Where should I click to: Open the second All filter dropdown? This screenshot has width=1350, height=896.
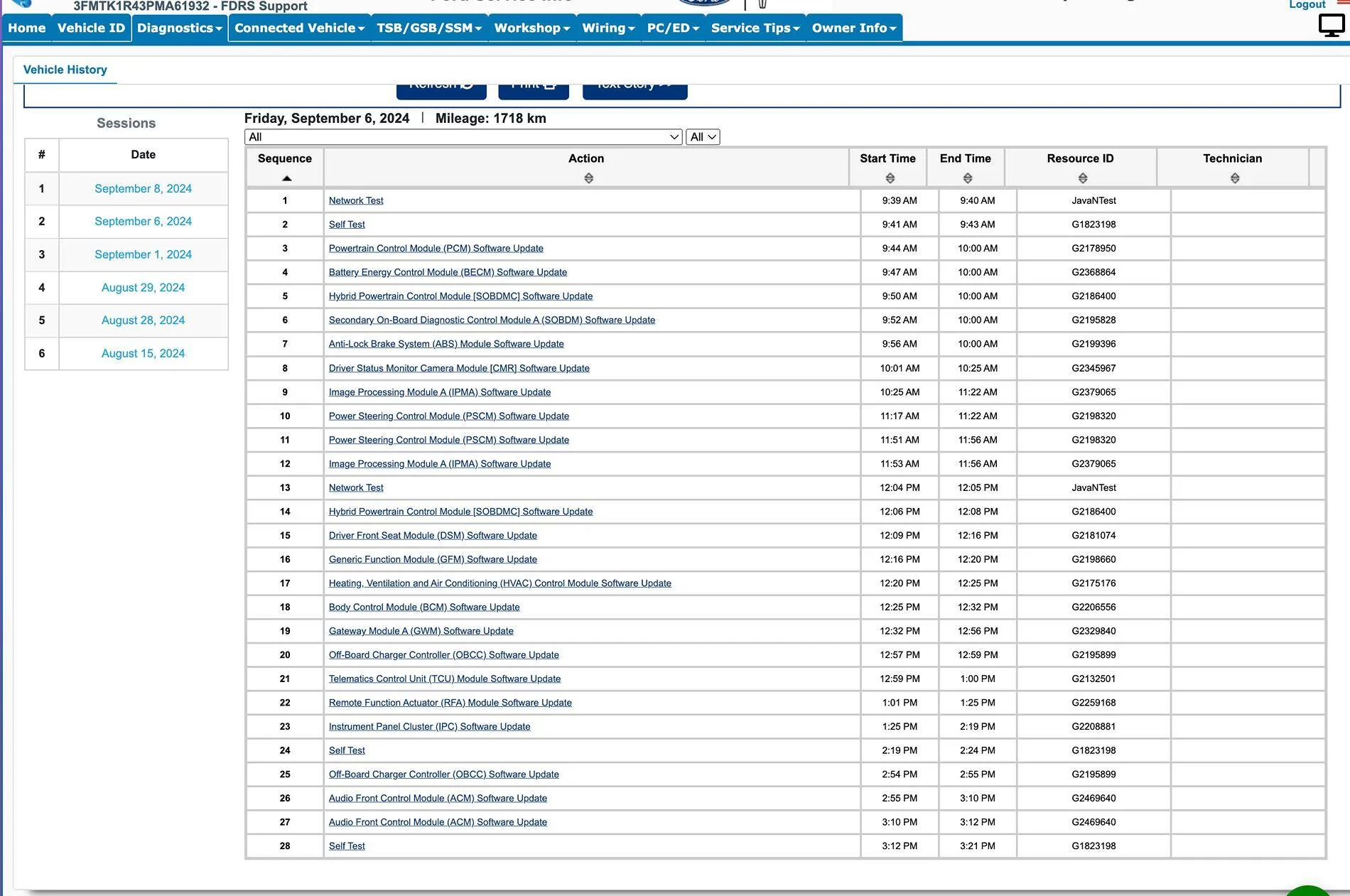pos(703,137)
